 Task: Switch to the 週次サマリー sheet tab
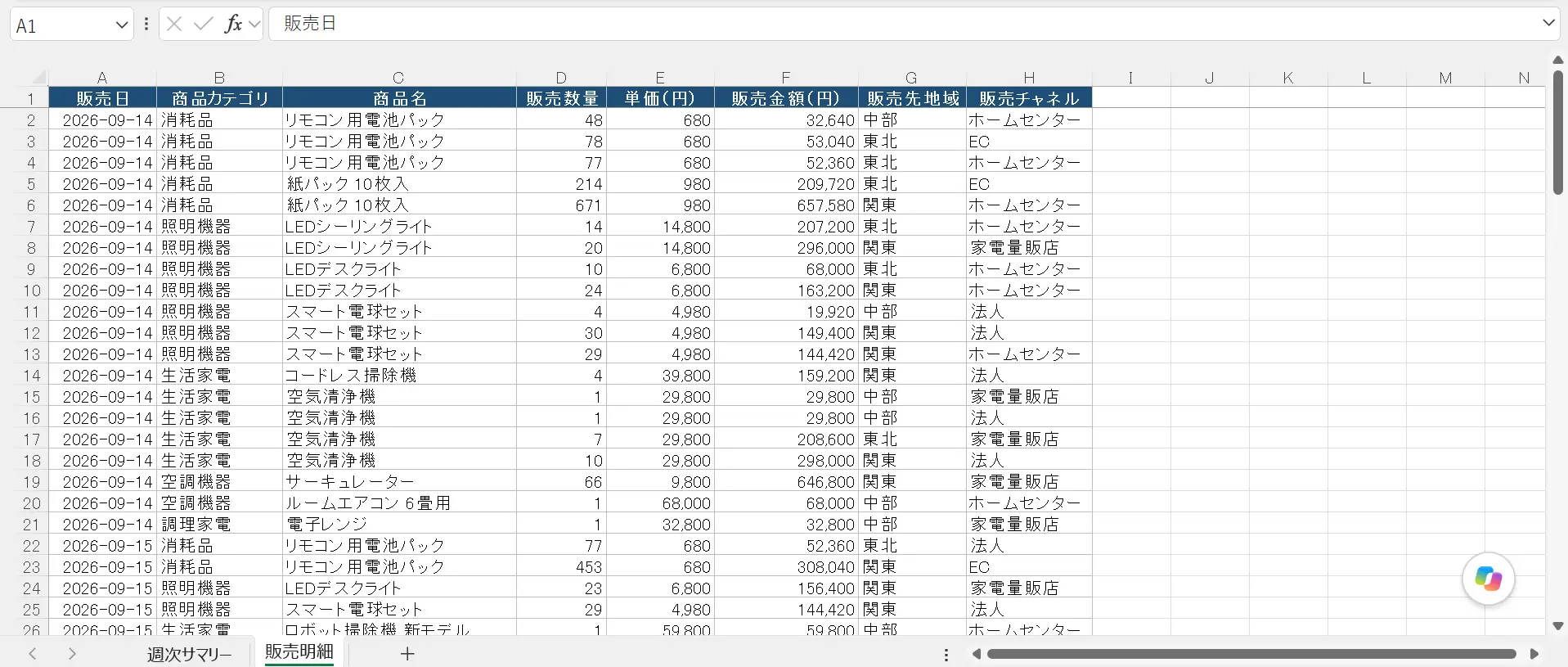click(190, 655)
